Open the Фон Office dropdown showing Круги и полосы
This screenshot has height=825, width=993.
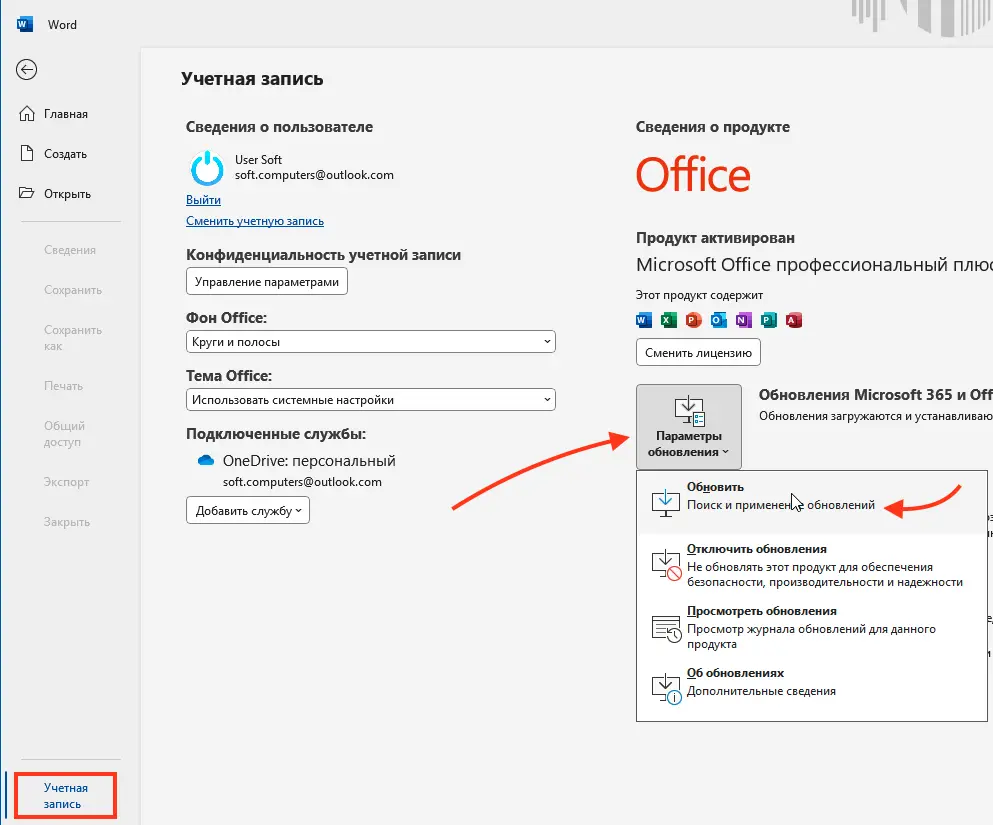click(x=370, y=341)
